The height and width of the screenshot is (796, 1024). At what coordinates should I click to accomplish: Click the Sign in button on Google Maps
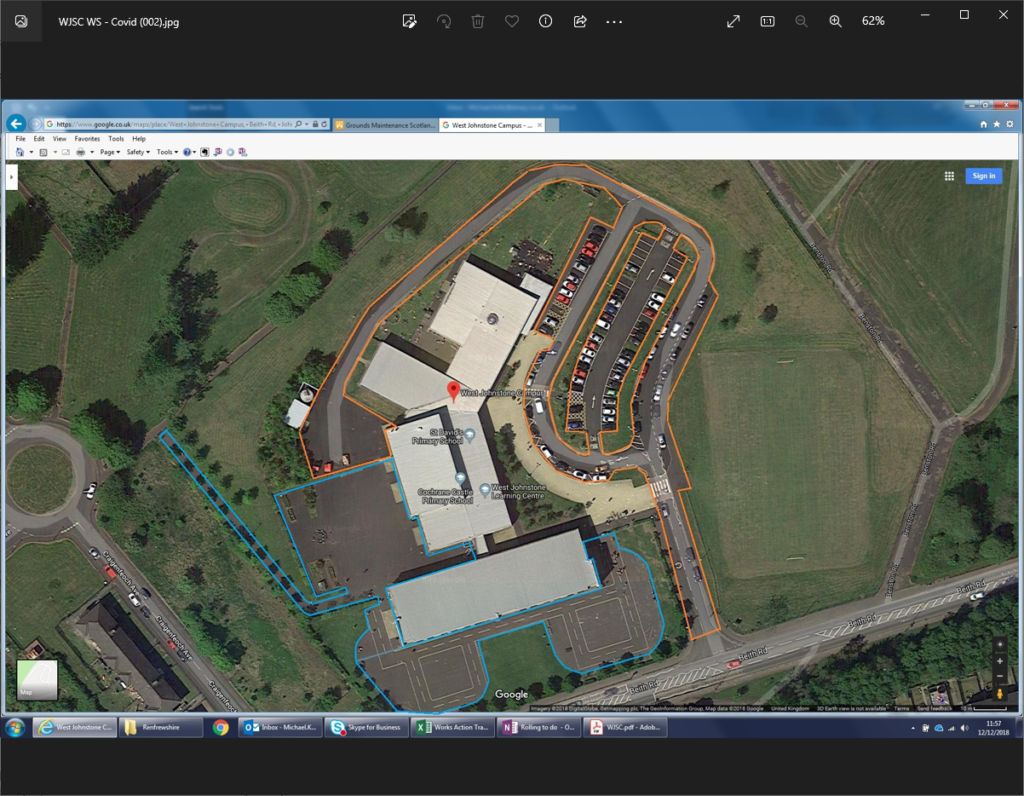pyautogui.click(x=983, y=175)
